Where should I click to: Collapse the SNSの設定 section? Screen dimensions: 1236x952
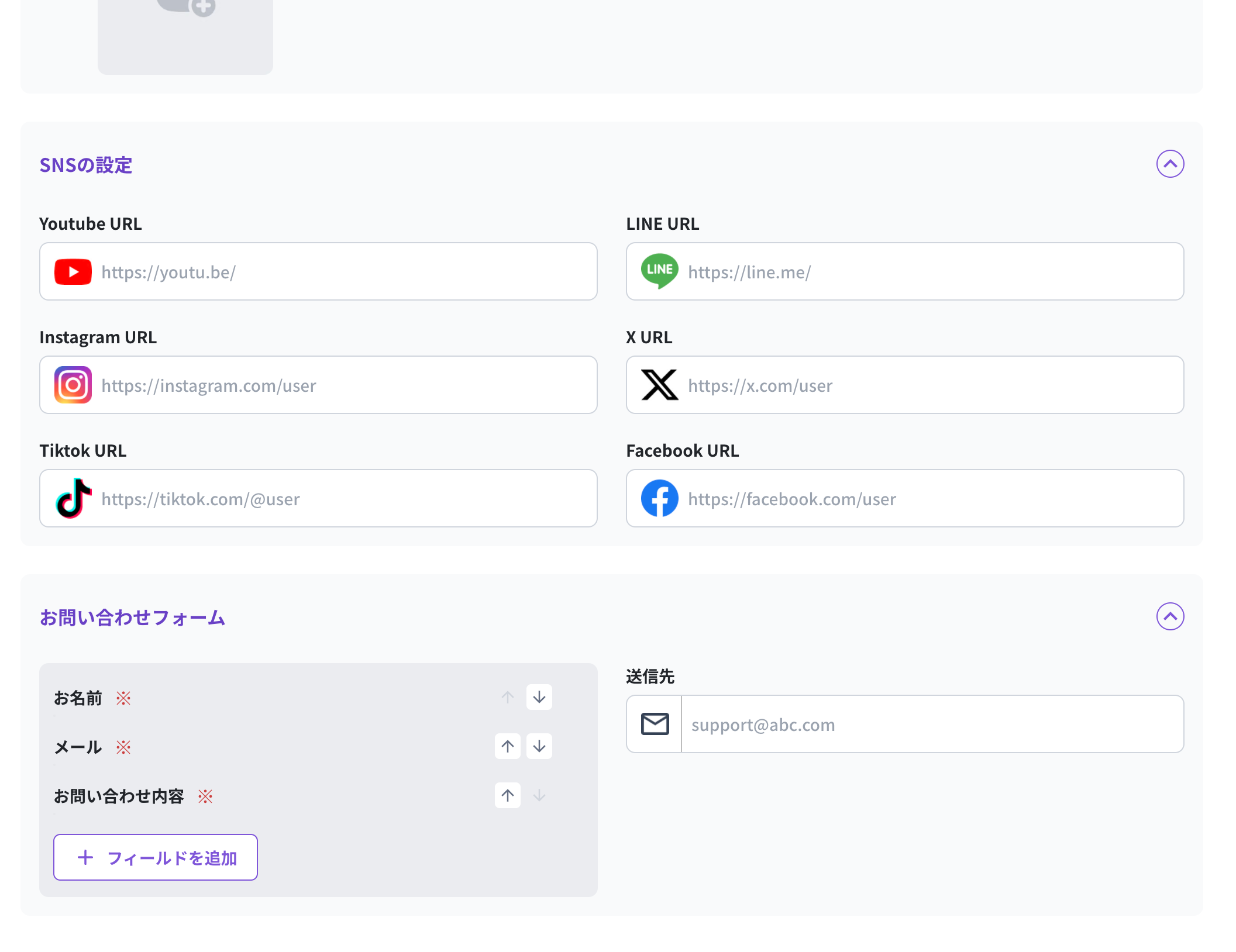click(x=1170, y=164)
